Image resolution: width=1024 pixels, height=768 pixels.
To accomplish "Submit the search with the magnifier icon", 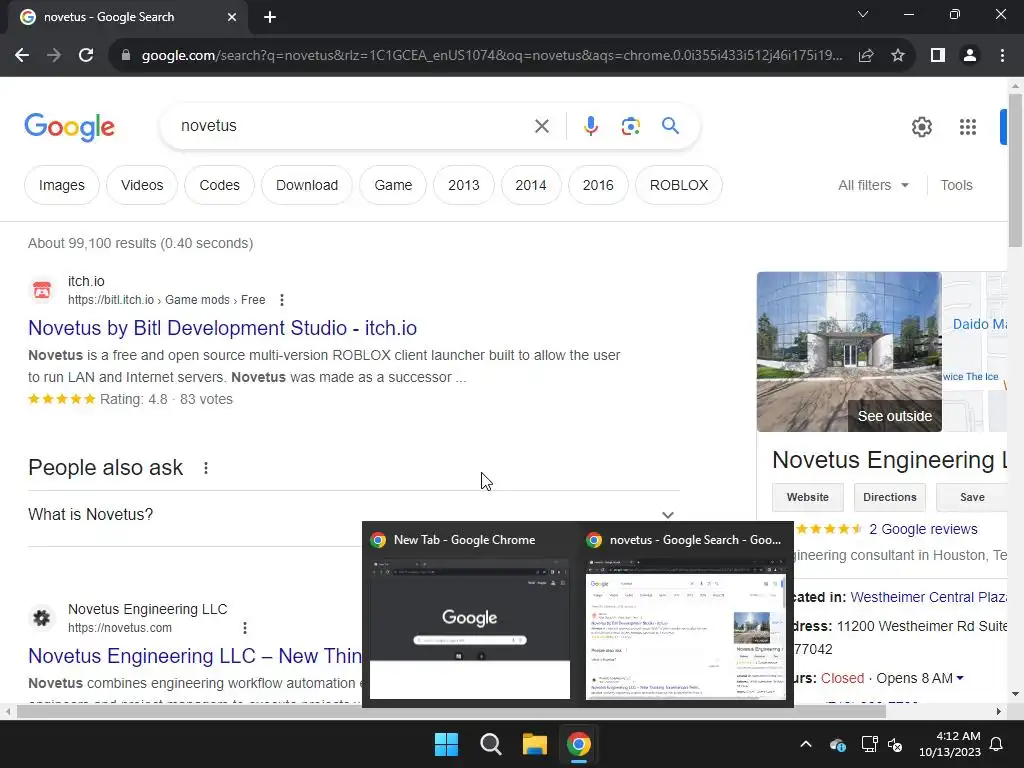I will (x=670, y=125).
